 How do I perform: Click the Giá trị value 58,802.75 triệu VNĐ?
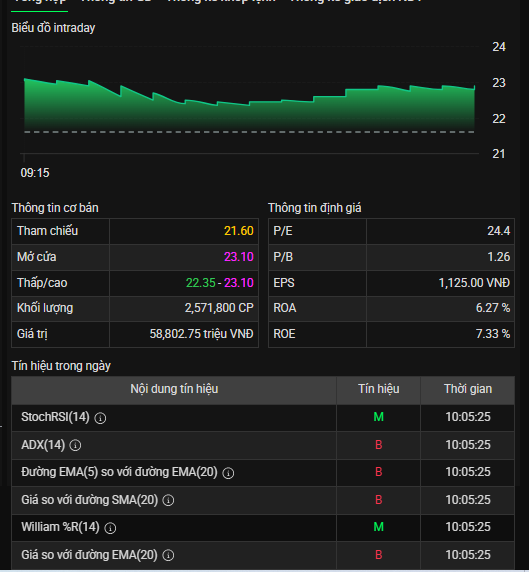pyautogui.click(x=201, y=334)
